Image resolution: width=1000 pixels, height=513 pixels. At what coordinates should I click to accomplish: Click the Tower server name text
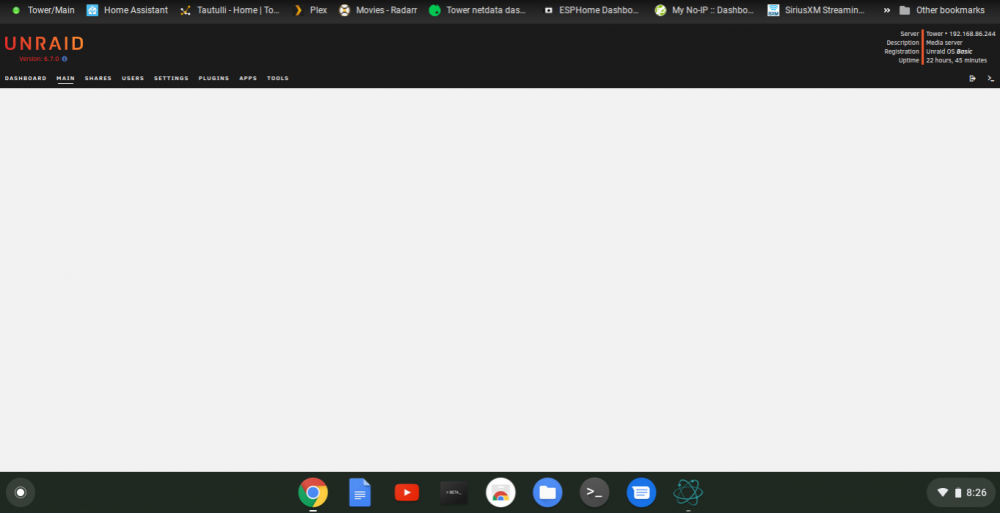[934, 33]
